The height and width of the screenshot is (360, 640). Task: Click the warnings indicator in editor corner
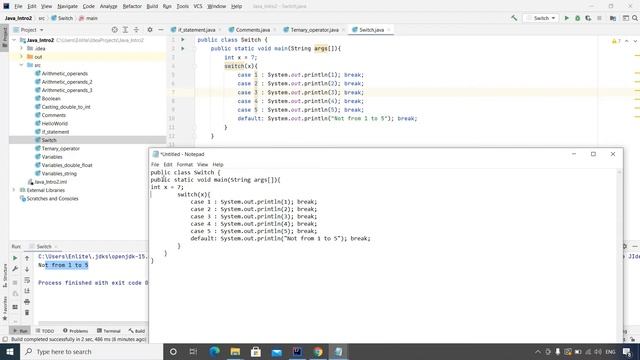pos(616,41)
